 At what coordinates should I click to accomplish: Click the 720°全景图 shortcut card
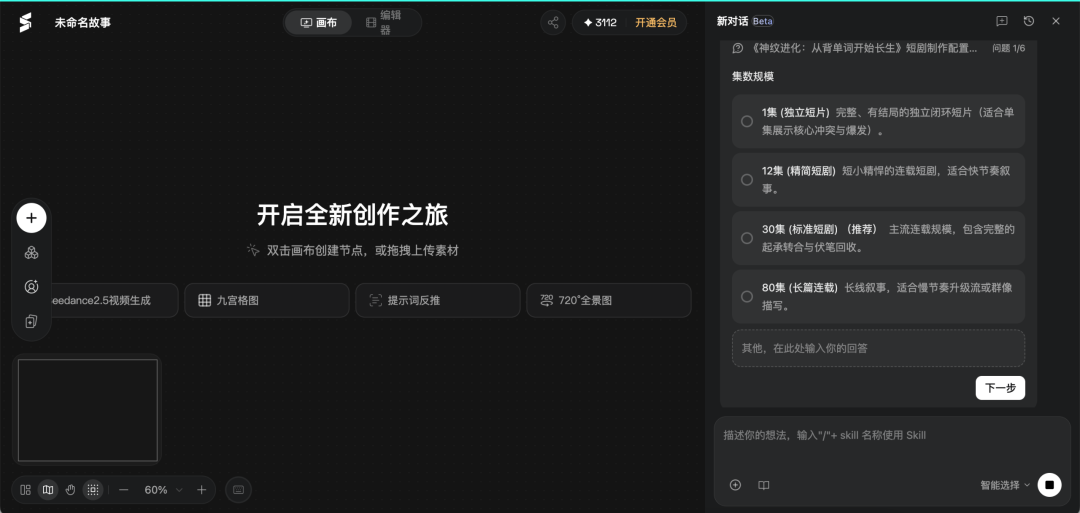(x=609, y=300)
